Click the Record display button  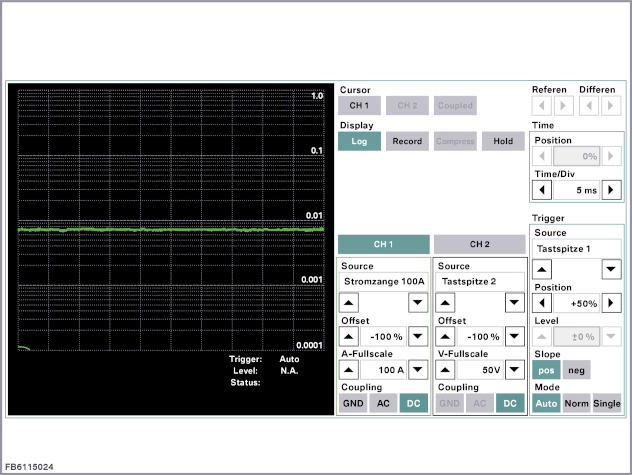point(407,141)
